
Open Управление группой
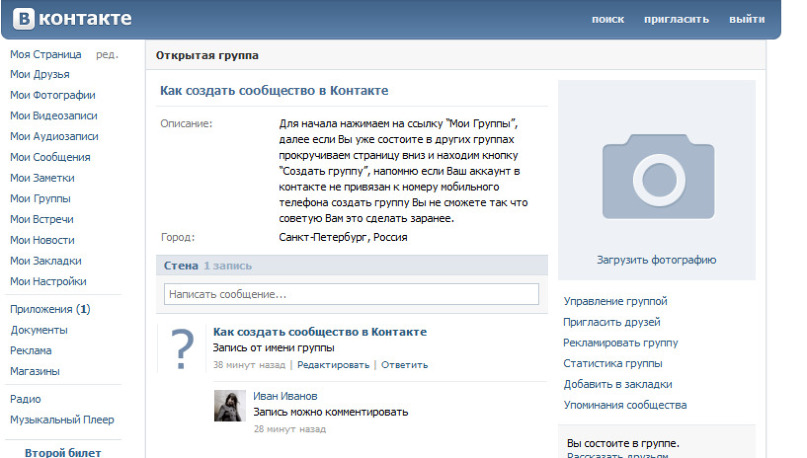pos(616,301)
